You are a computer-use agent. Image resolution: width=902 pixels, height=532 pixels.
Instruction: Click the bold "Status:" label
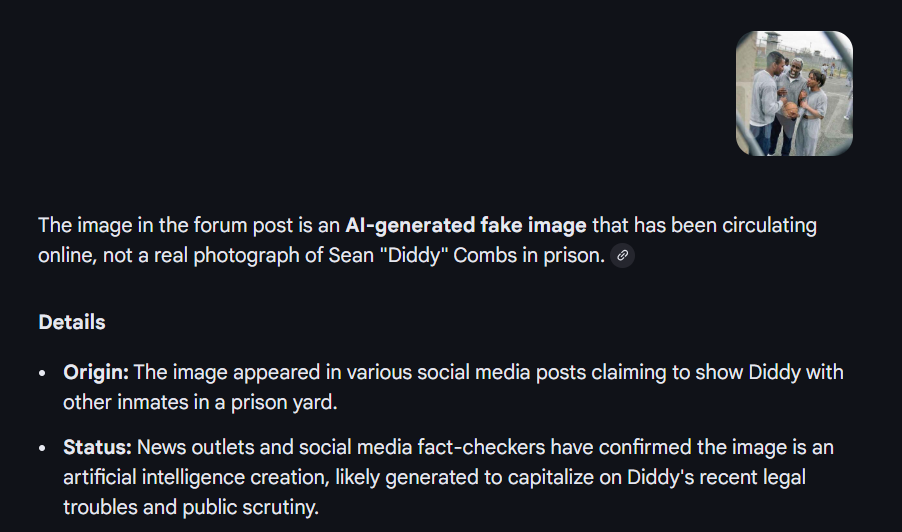98,447
